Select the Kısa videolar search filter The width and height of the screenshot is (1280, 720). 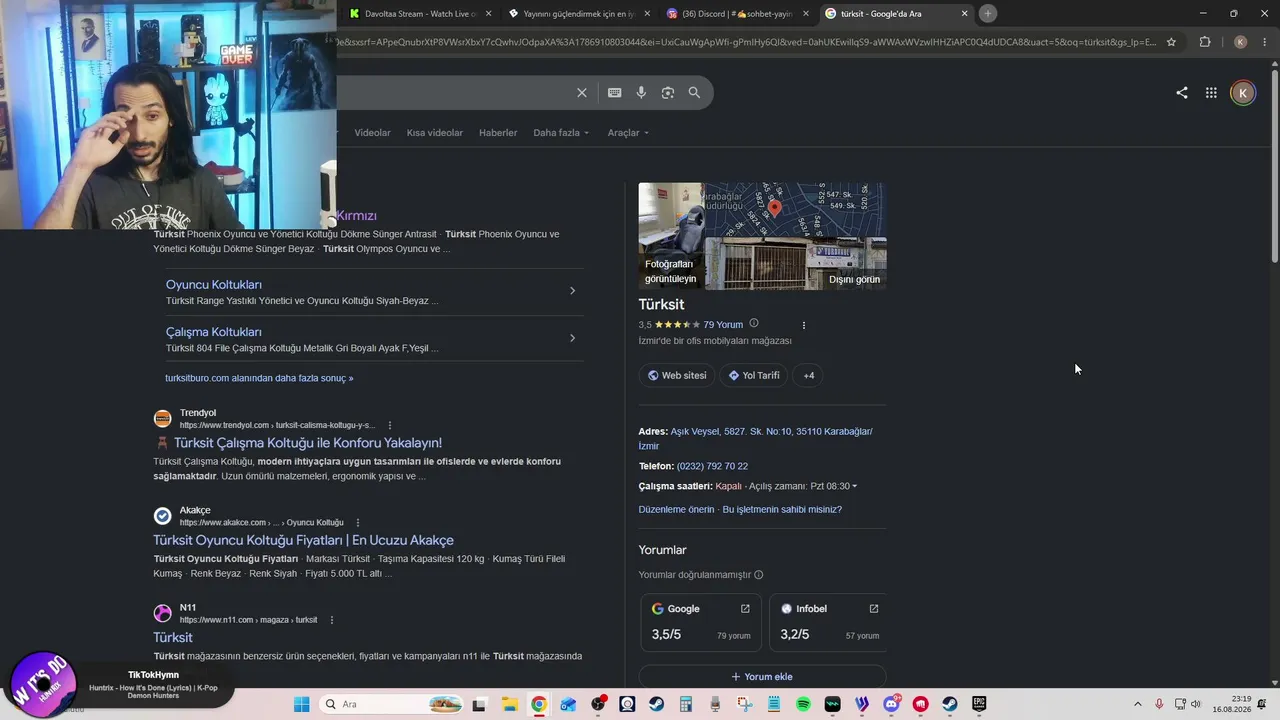coord(435,133)
